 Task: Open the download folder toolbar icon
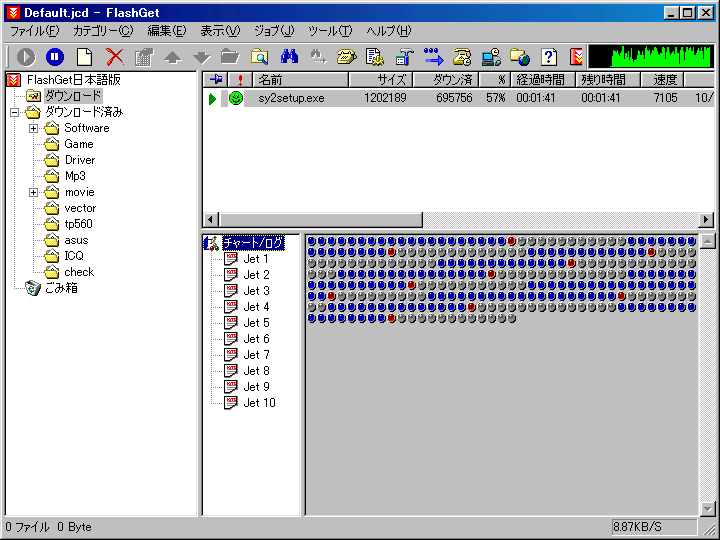click(x=230, y=57)
